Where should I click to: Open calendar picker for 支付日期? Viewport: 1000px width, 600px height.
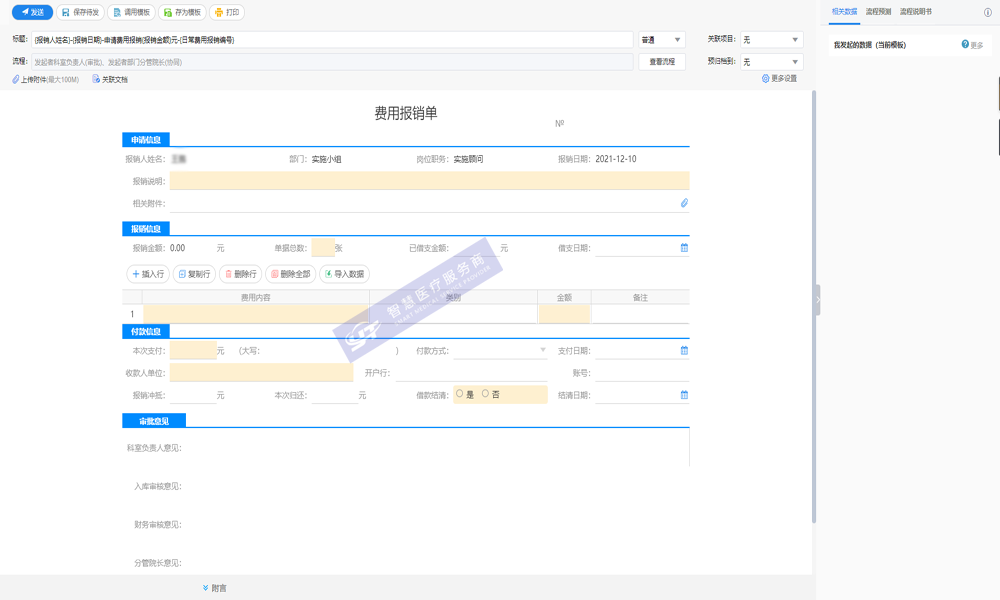[685, 351]
